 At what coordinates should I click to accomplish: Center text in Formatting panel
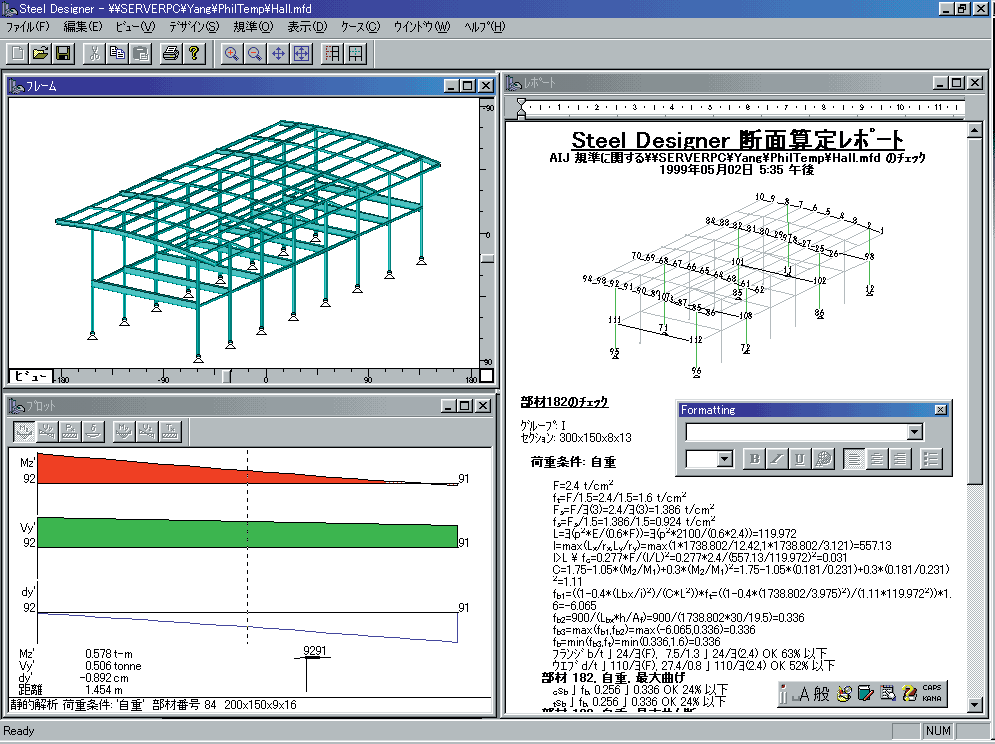[x=877, y=458]
